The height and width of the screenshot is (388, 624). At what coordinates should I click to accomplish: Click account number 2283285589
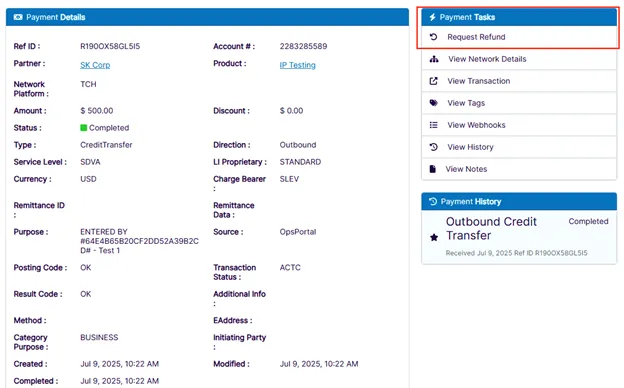[x=303, y=46]
